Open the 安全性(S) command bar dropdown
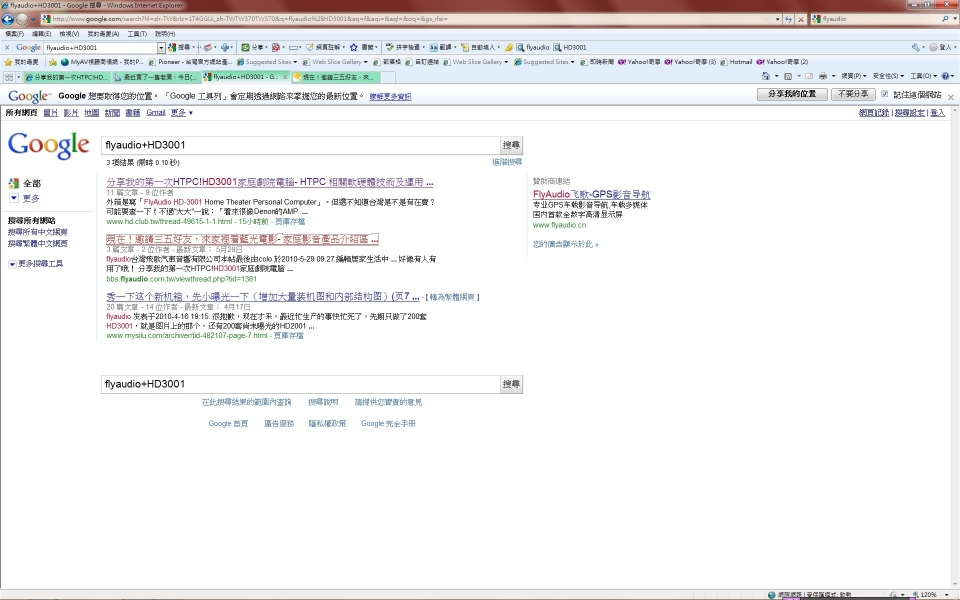 click(x=888, y=76)
